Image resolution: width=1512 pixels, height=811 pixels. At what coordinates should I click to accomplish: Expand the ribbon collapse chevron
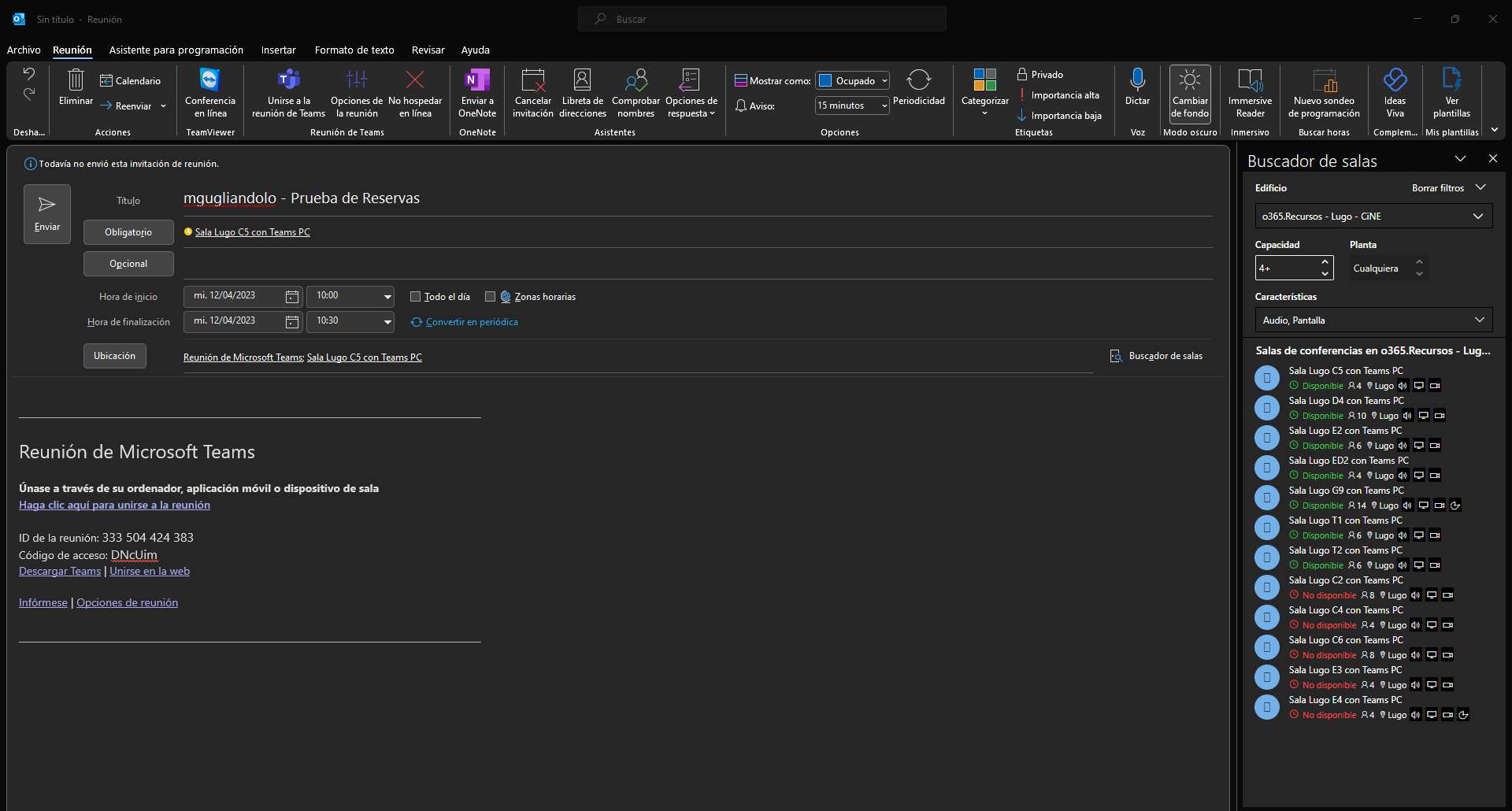(1494, 130)
